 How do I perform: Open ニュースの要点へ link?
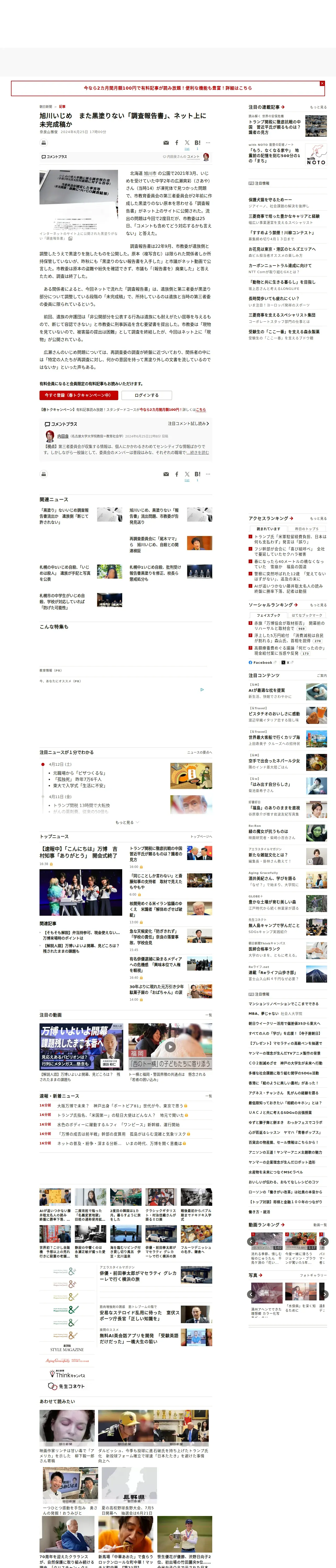coord(199,752)
